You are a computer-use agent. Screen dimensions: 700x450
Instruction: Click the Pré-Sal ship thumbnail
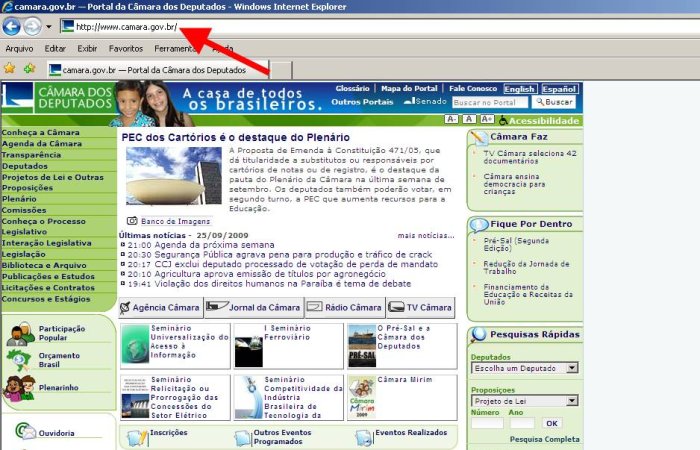point(362,346)
